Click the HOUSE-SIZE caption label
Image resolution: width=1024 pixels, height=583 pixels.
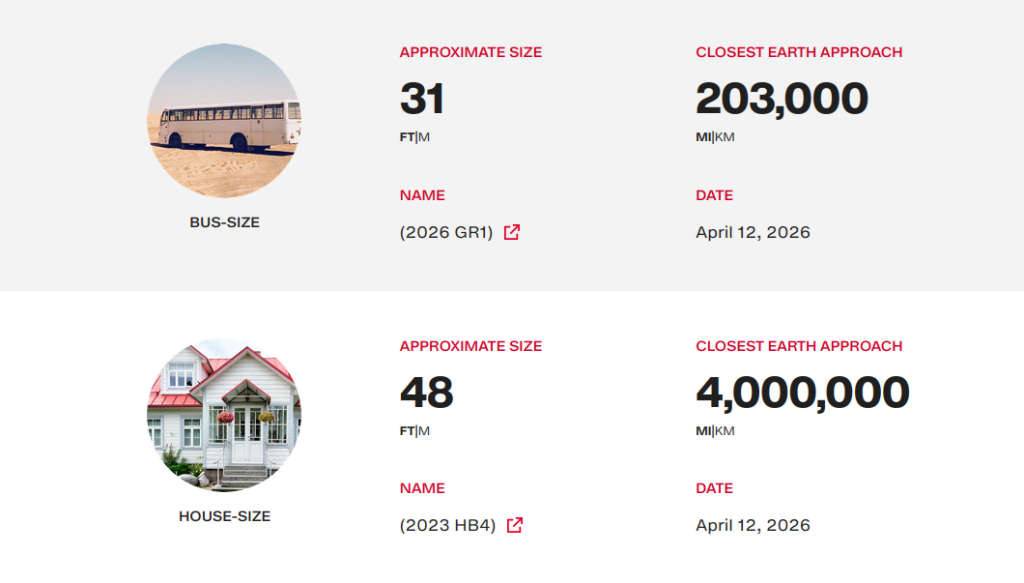click(224, 516)
